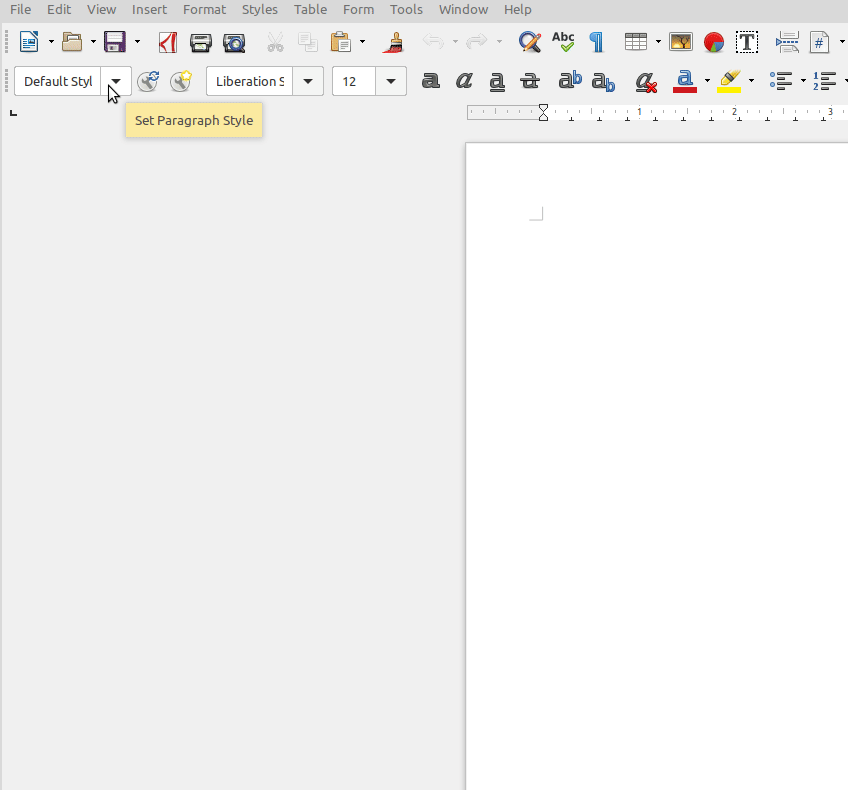848x790 pixels.
Task: Click inside the font size field
Action: click(353, 81)
